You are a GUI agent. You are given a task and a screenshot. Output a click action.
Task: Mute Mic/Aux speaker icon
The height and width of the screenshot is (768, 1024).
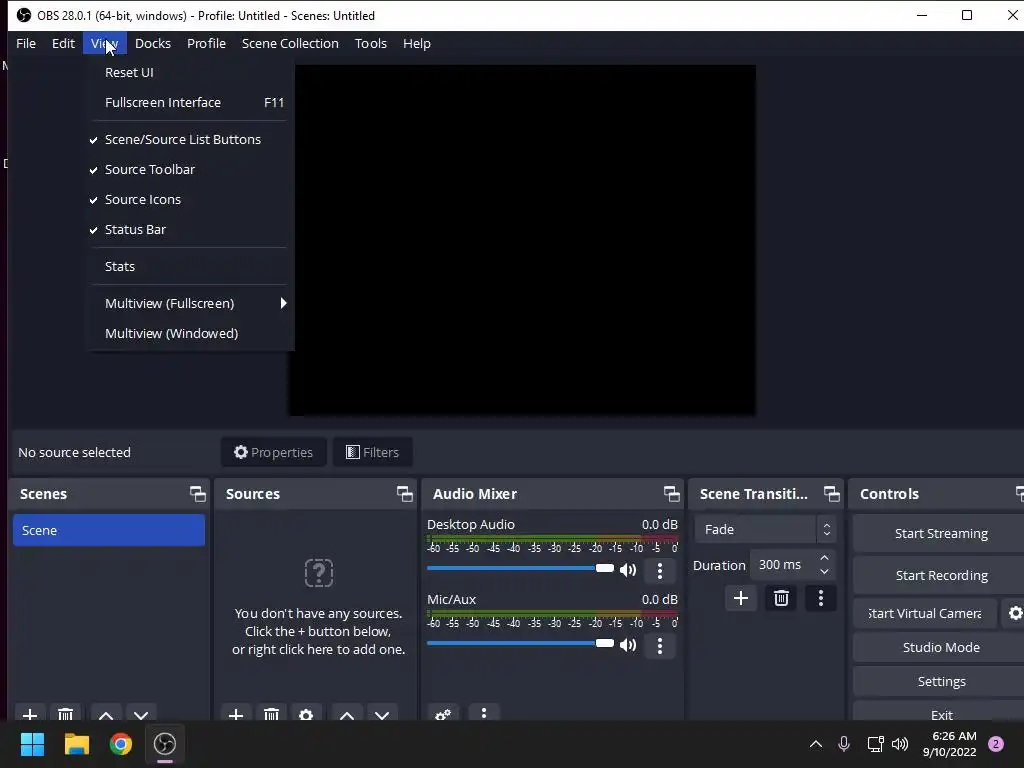coord(628,645)
